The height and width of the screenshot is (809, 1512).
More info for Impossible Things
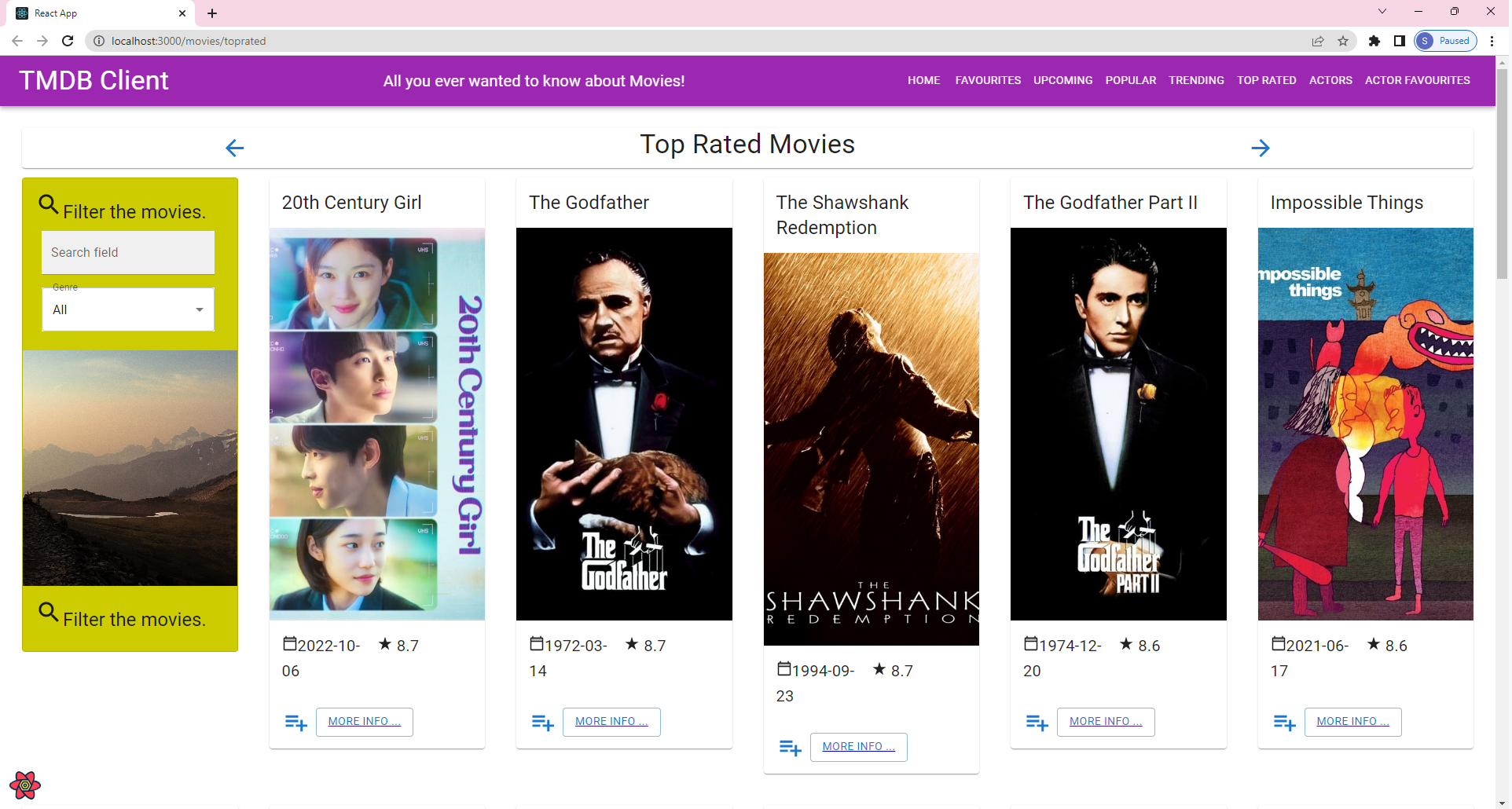coord(1353,722)
